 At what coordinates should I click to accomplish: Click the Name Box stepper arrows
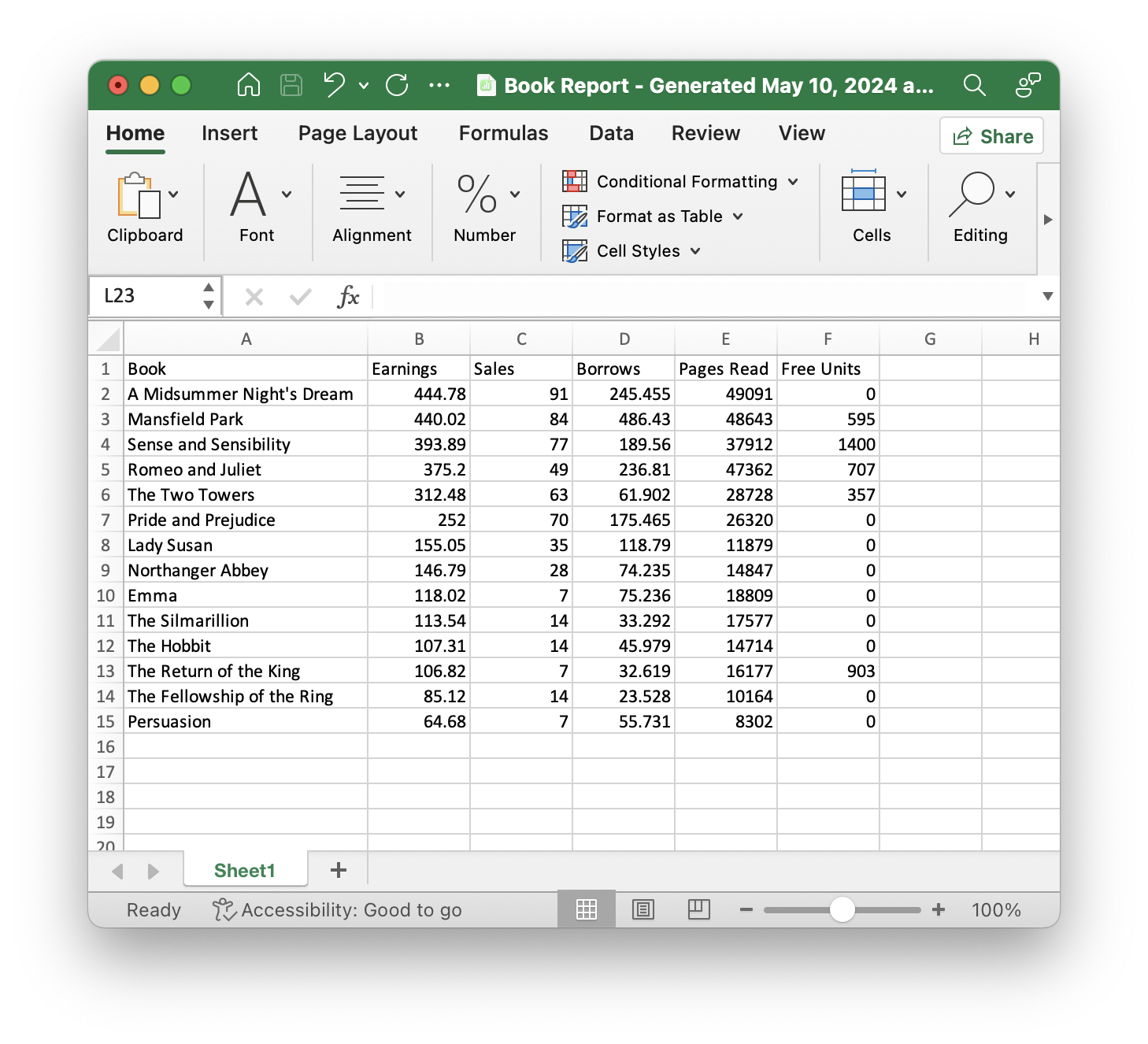pyautogui.click(x=209, y=296)
